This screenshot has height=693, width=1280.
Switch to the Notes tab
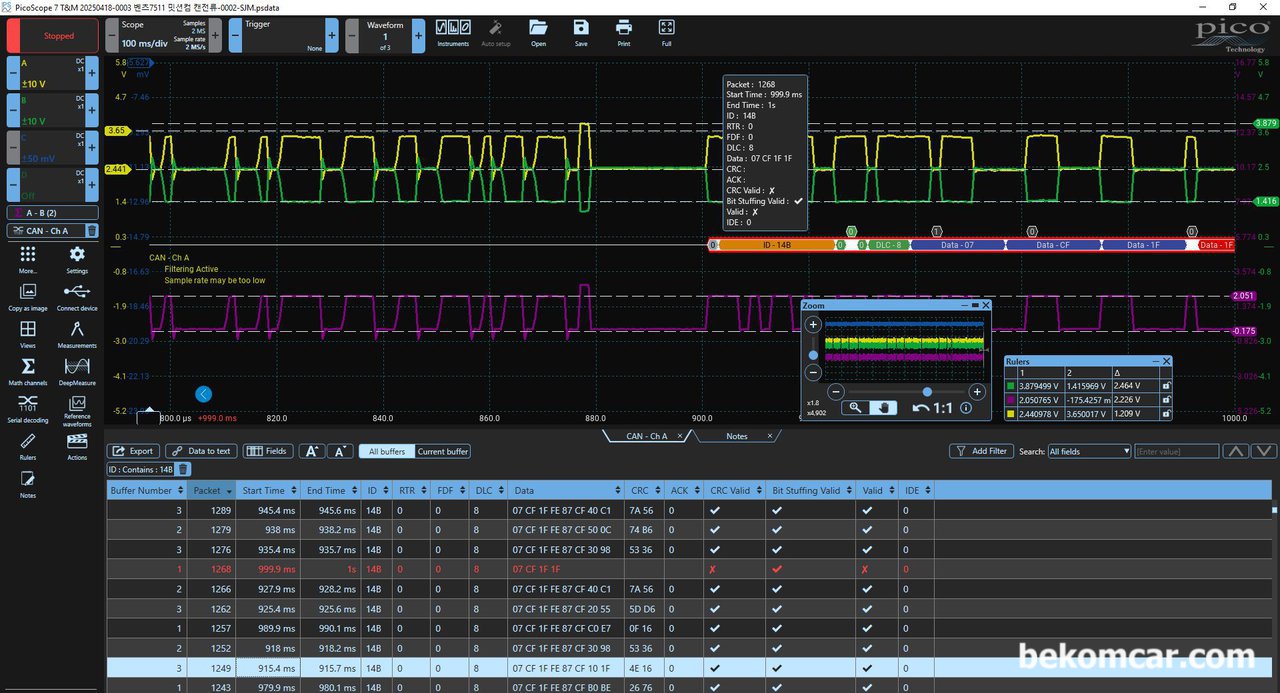(x=737, y=436)
